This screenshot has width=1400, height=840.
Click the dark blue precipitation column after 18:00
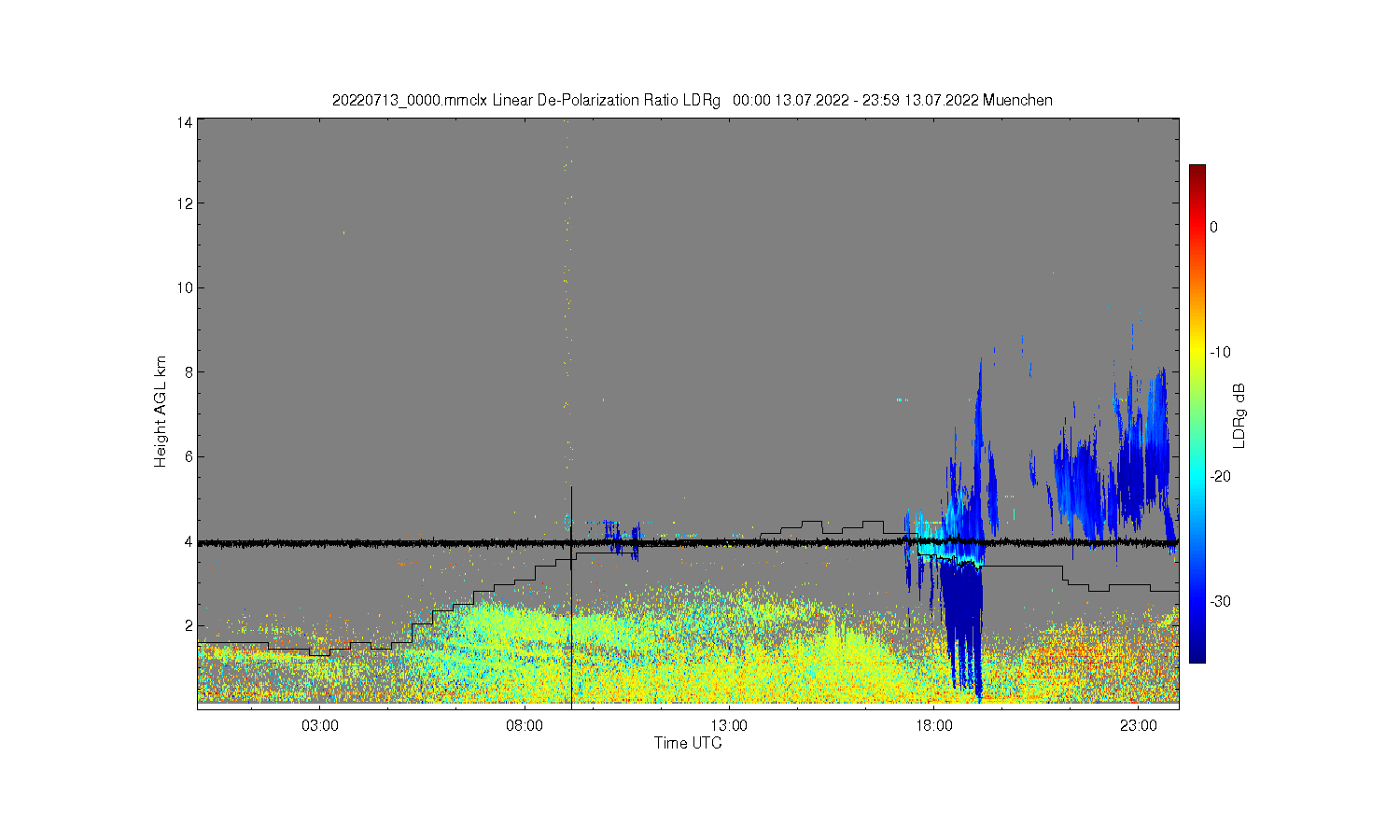pyautogui.click(x=961, y=625)
